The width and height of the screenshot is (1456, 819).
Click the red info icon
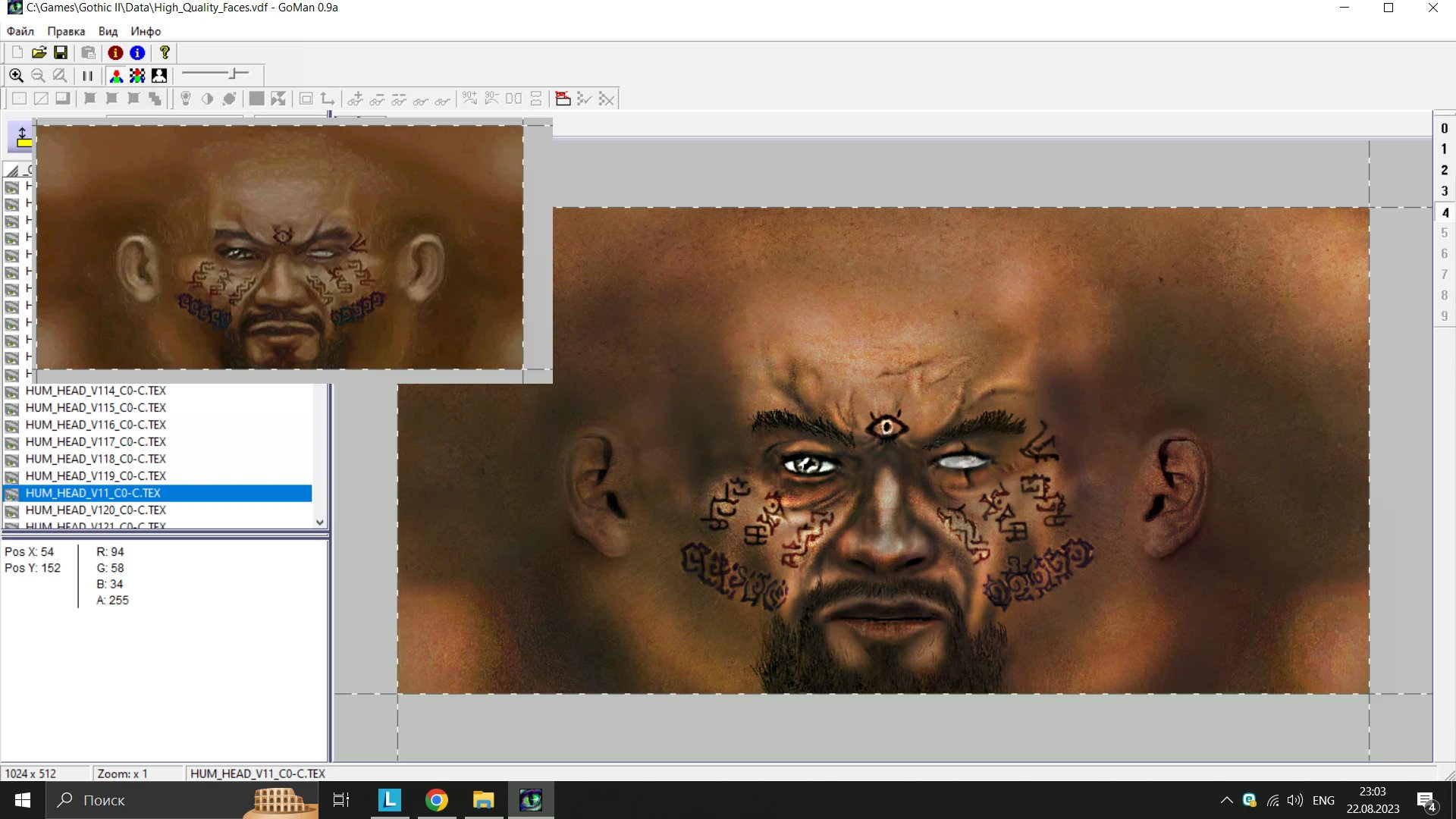tap(115, 52)
